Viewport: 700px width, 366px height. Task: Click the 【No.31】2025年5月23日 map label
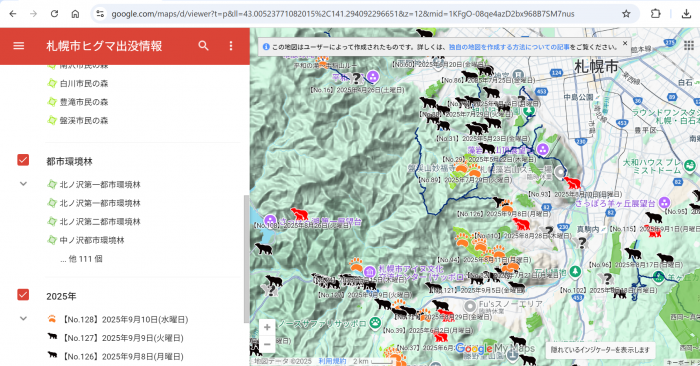tap(483, 139)
